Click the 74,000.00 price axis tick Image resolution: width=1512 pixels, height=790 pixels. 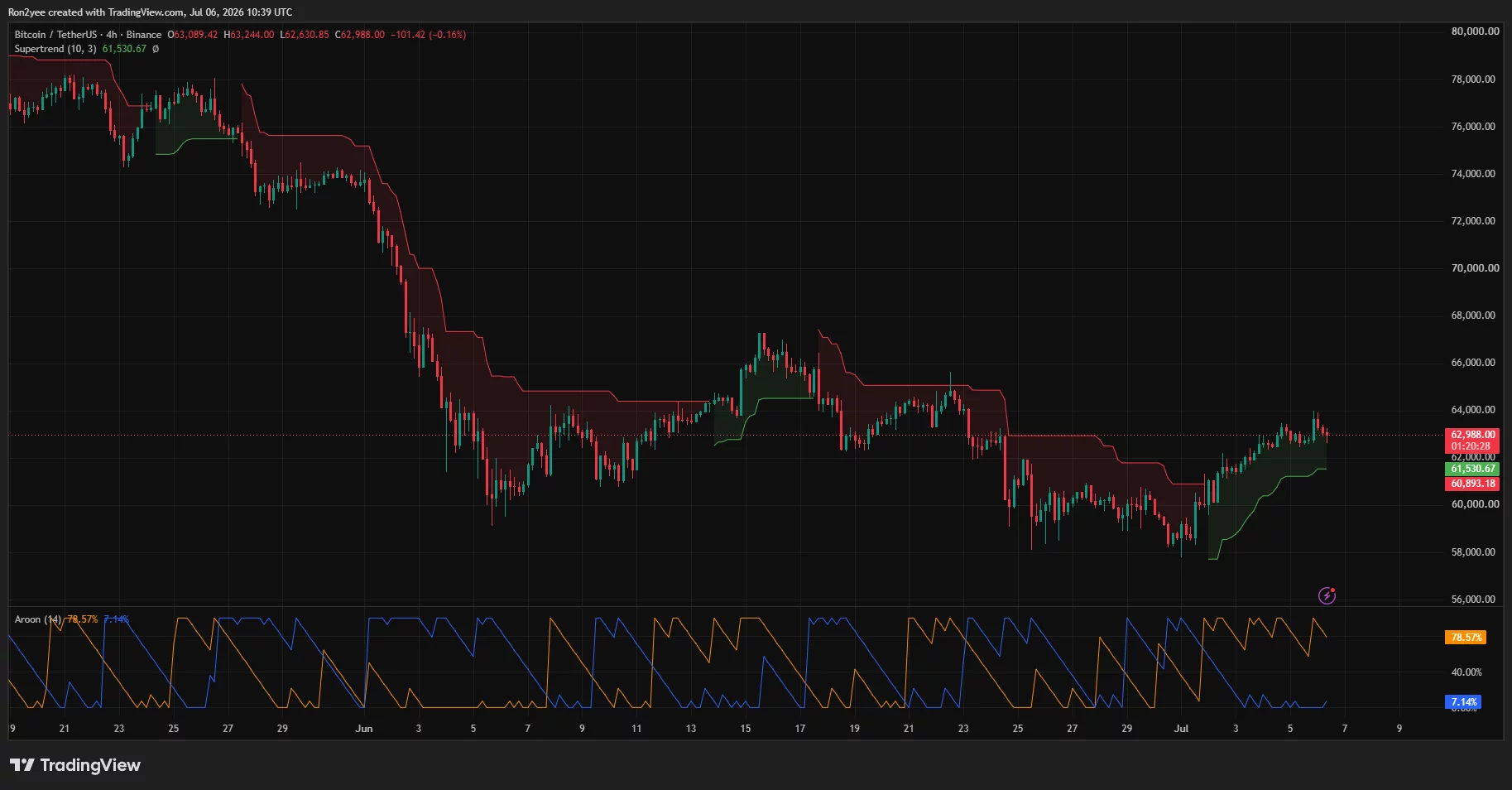pyautogui.click(x=1475, y=174)
